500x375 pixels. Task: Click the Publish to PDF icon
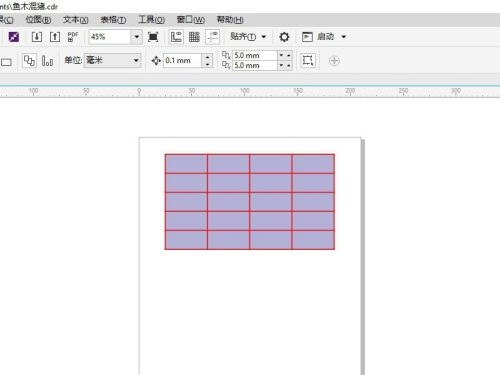73,37
